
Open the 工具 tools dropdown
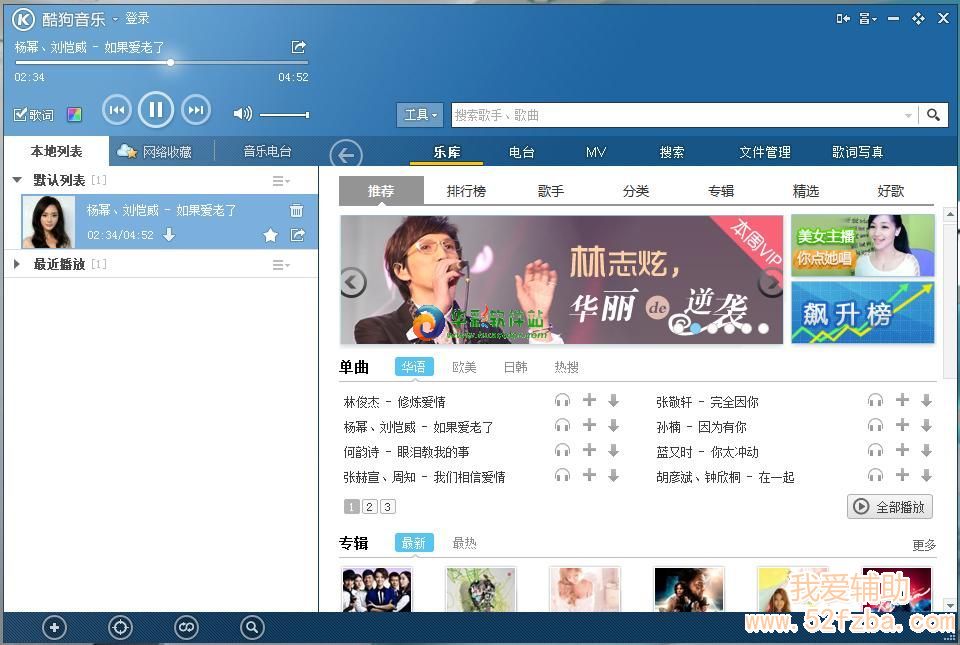tap(420, 114)
